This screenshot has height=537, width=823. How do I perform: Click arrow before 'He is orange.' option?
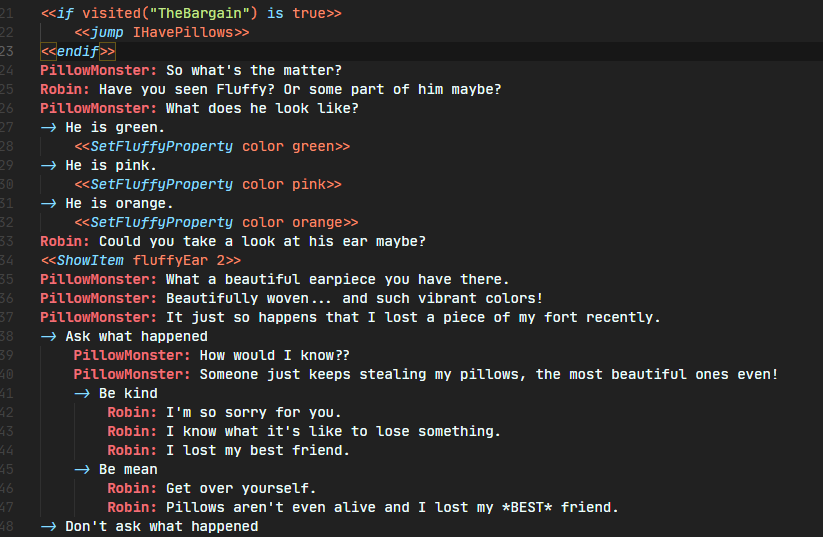pos(49,204)
